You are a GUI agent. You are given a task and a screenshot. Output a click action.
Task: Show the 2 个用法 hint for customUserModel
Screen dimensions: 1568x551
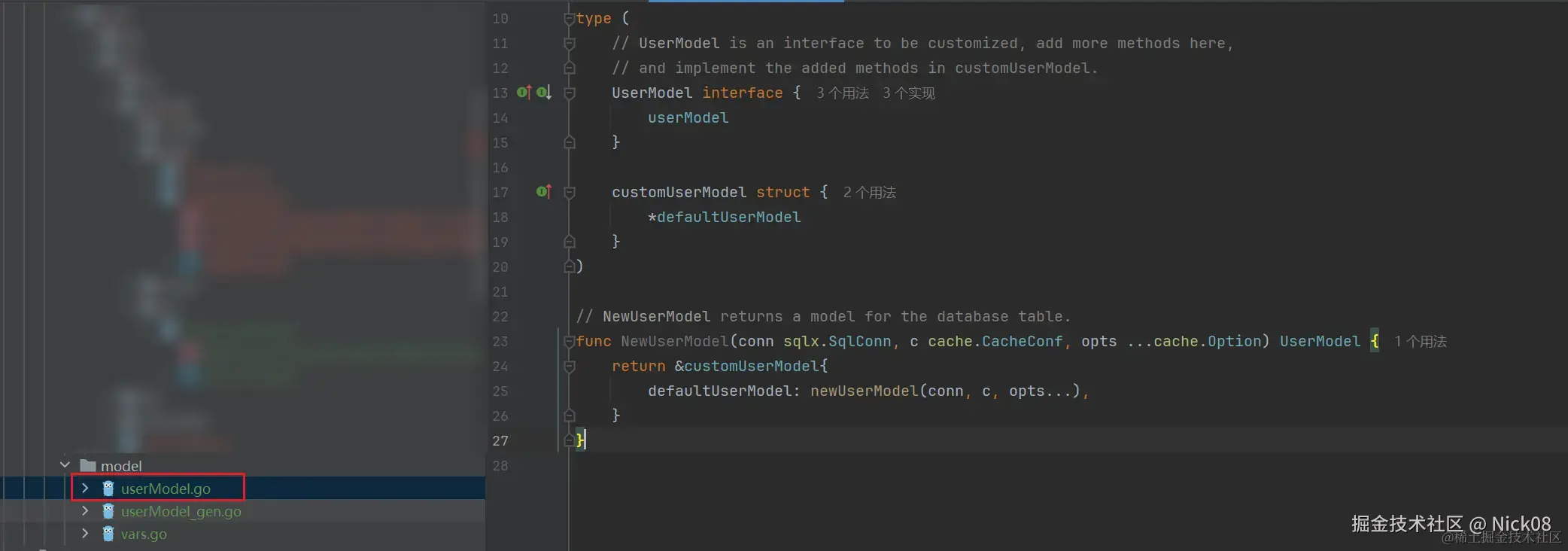pos(870,193)
